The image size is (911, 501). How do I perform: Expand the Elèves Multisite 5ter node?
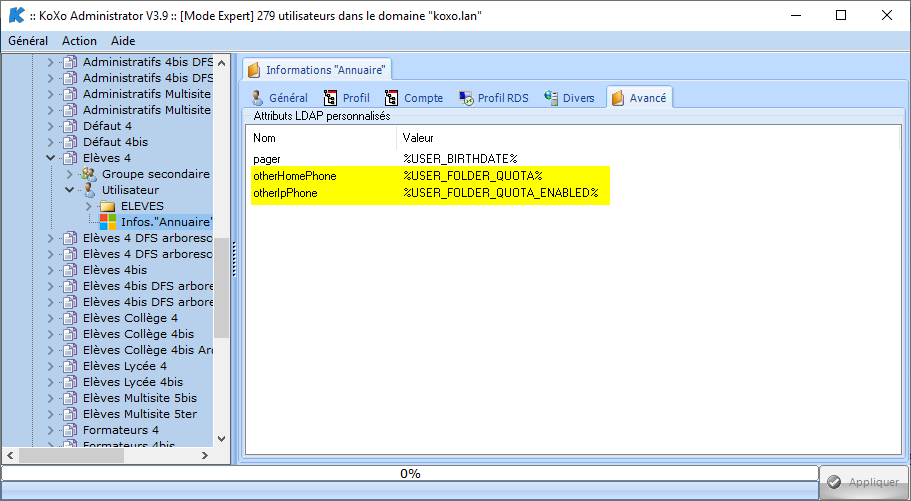51,414
